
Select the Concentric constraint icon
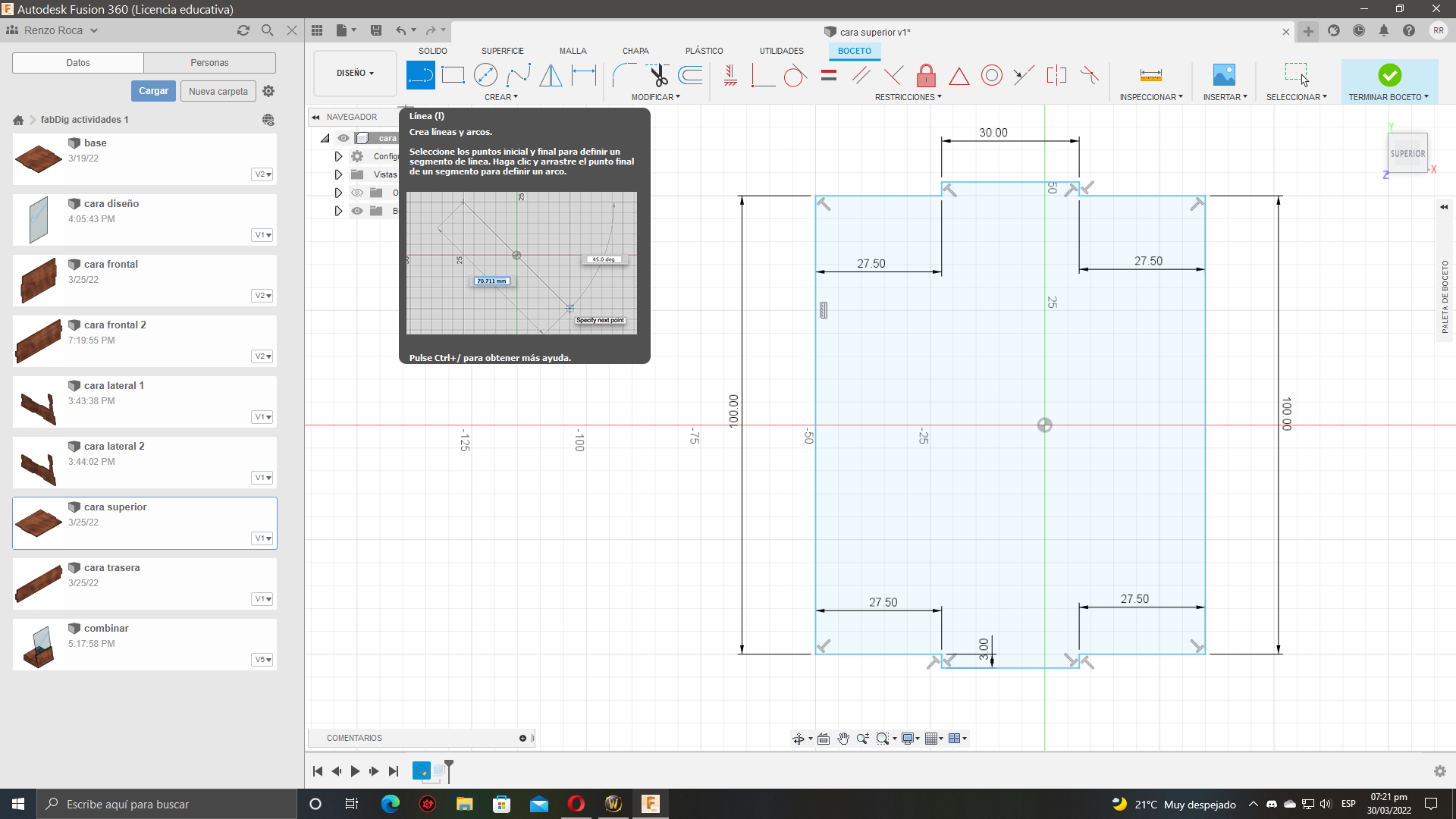click(991, 75)
